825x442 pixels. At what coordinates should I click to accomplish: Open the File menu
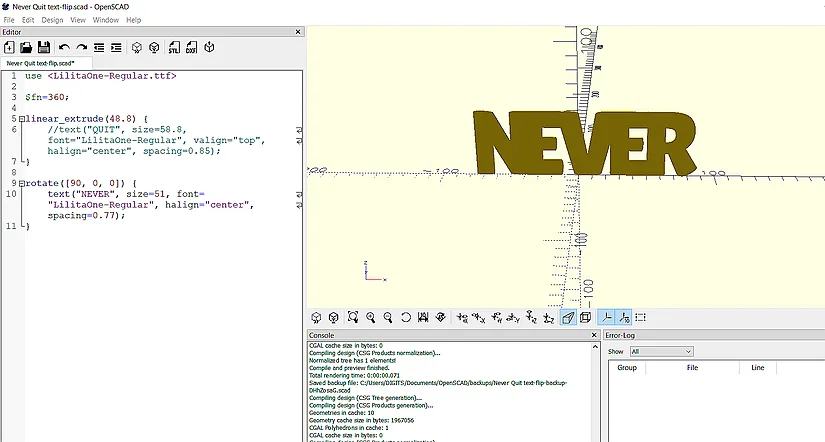pos(9,20)
